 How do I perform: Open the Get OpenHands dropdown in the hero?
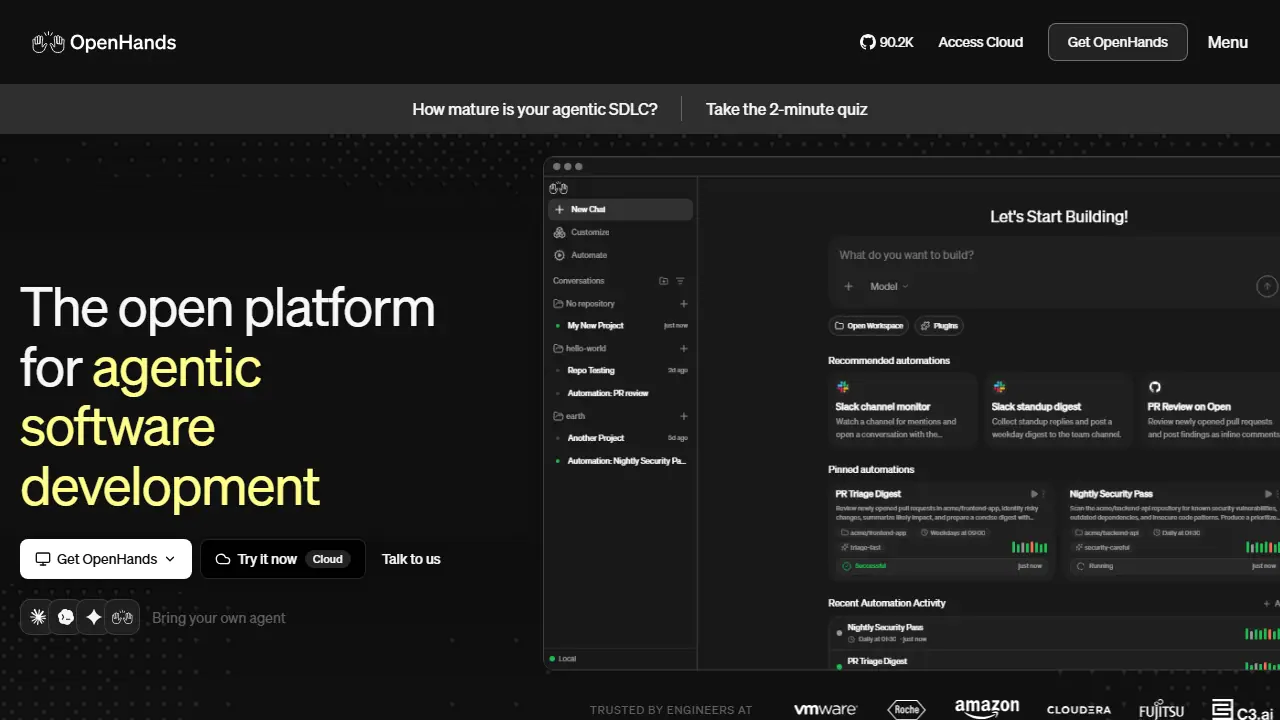[x=106, y=559]
